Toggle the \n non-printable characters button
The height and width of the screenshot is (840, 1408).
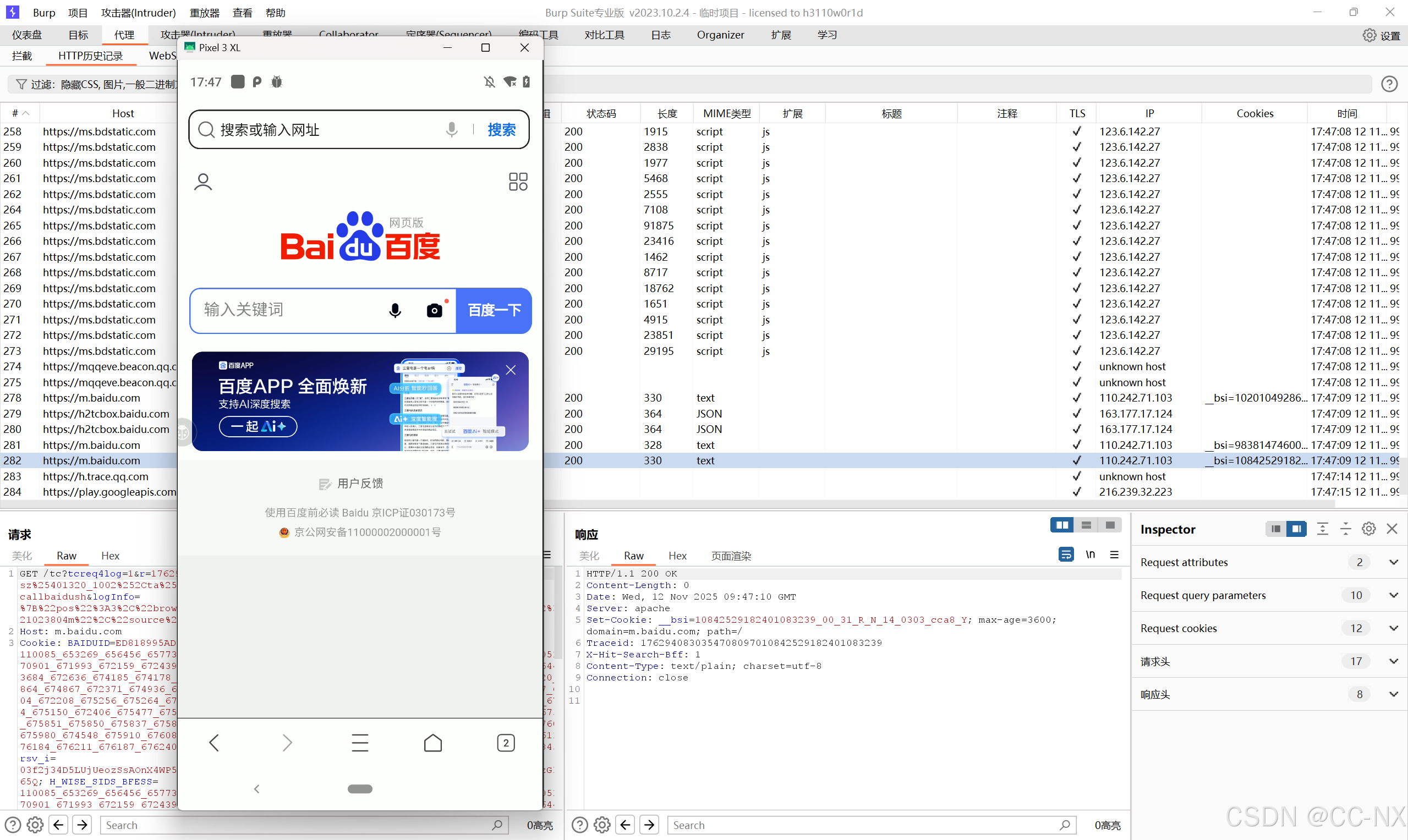pos(1090,554)
